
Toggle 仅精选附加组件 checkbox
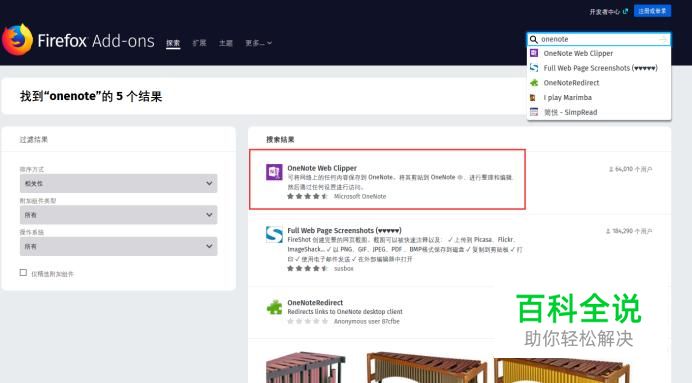pos(23,273)
